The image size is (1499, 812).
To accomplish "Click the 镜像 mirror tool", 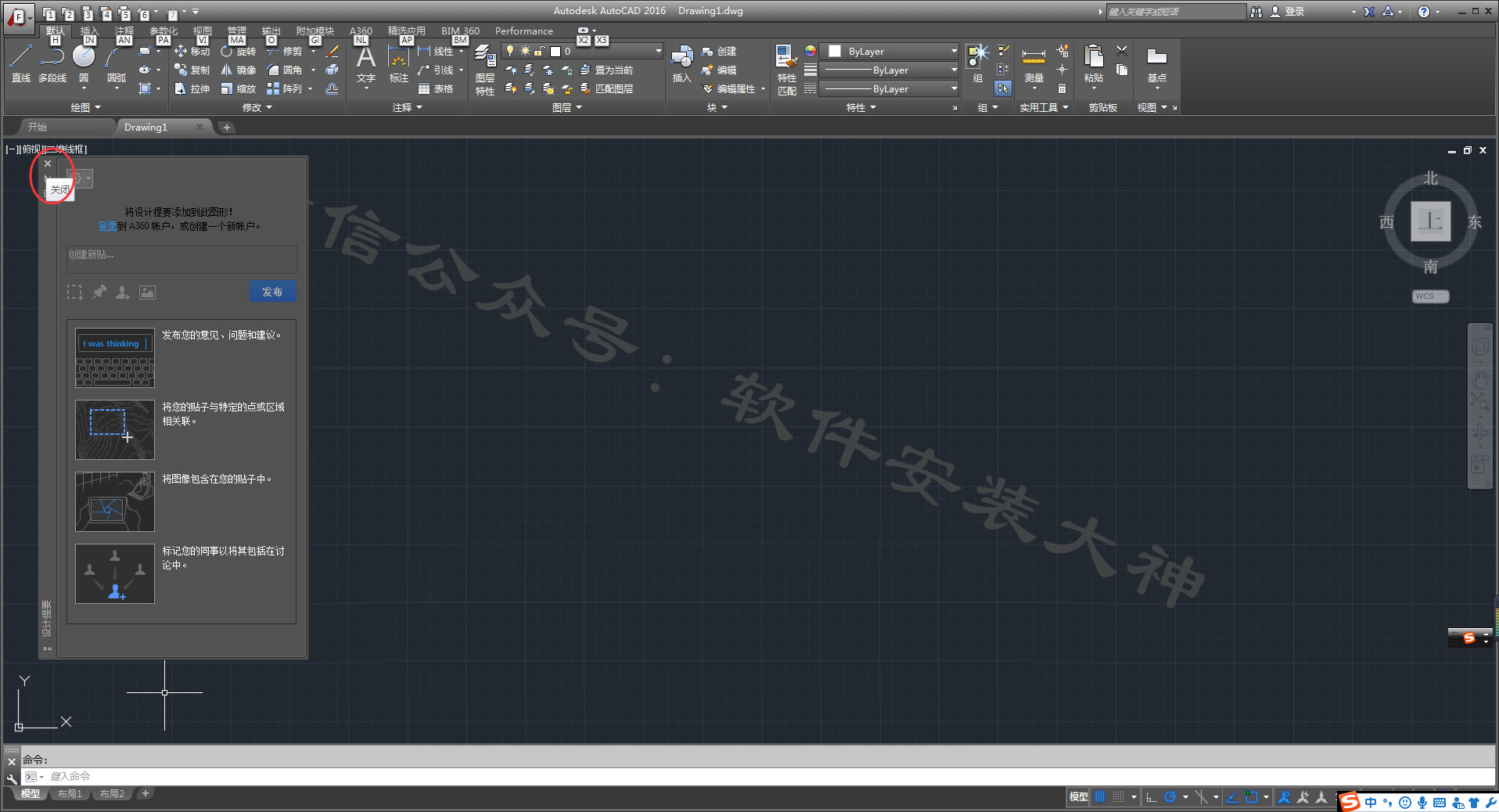I will point(238,70).
